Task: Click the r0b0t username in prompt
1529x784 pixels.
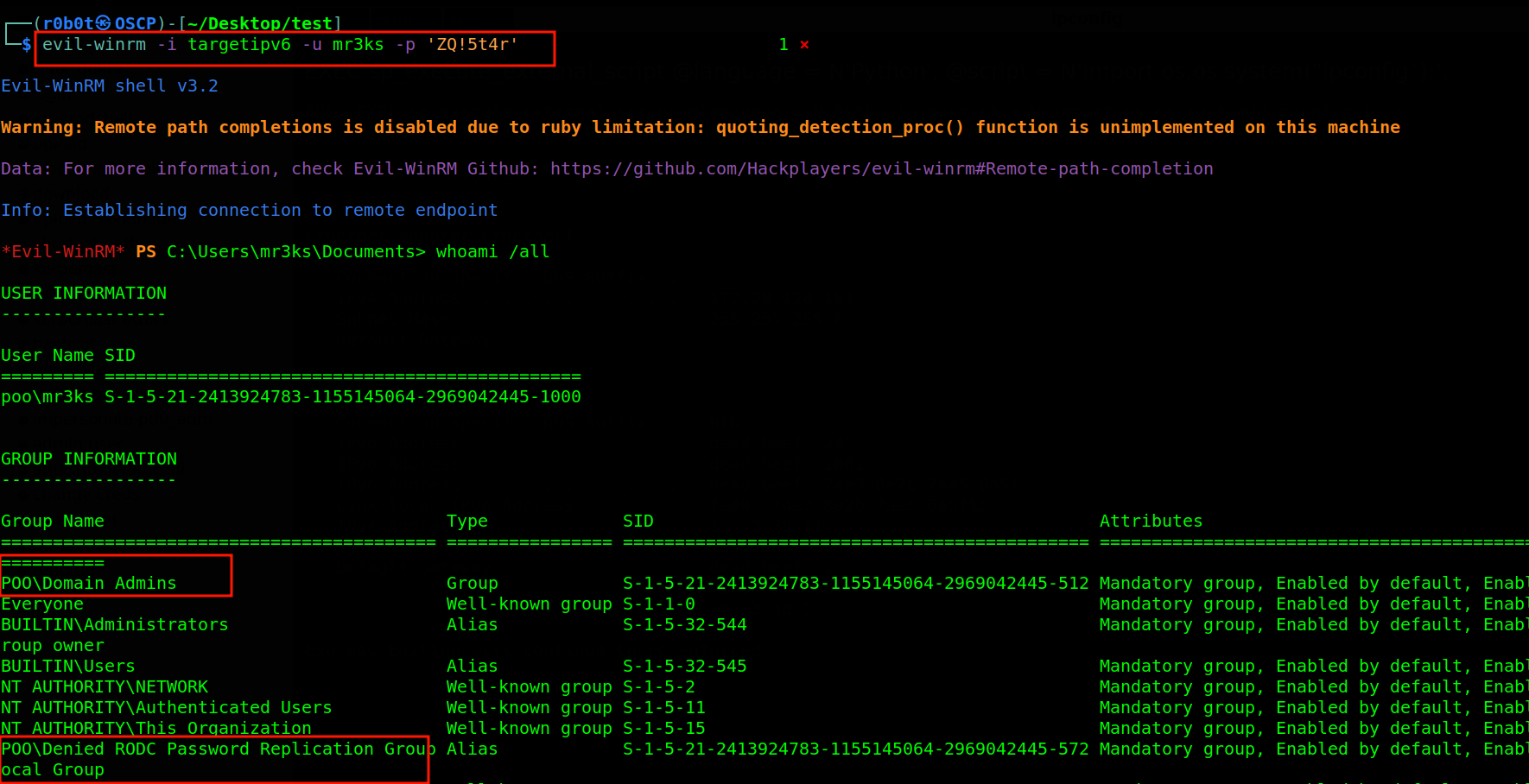Action: 68,23
